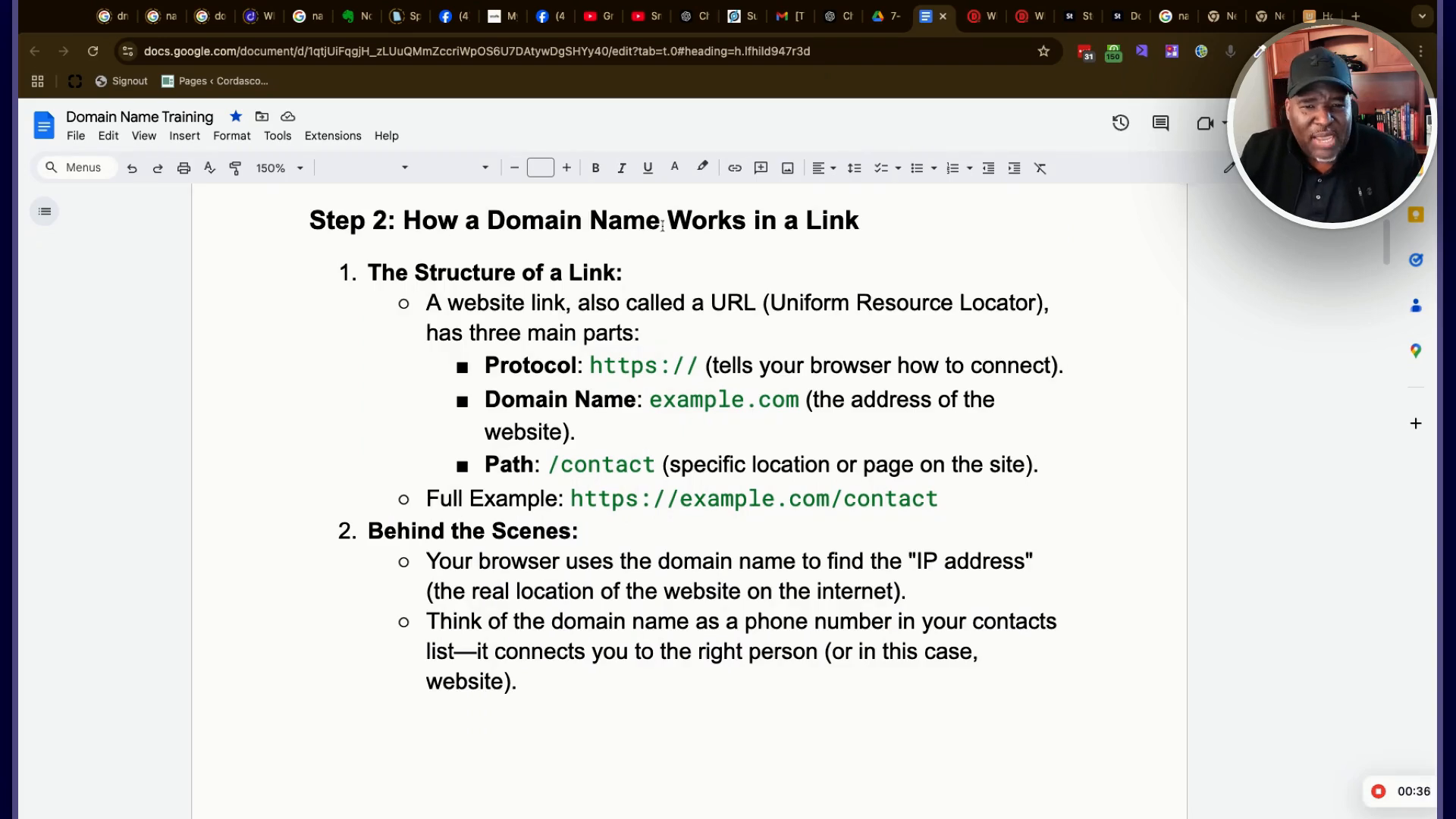Screen dimensions: 1456x819
Task: Open the Format menu
Action: point(231,136)
